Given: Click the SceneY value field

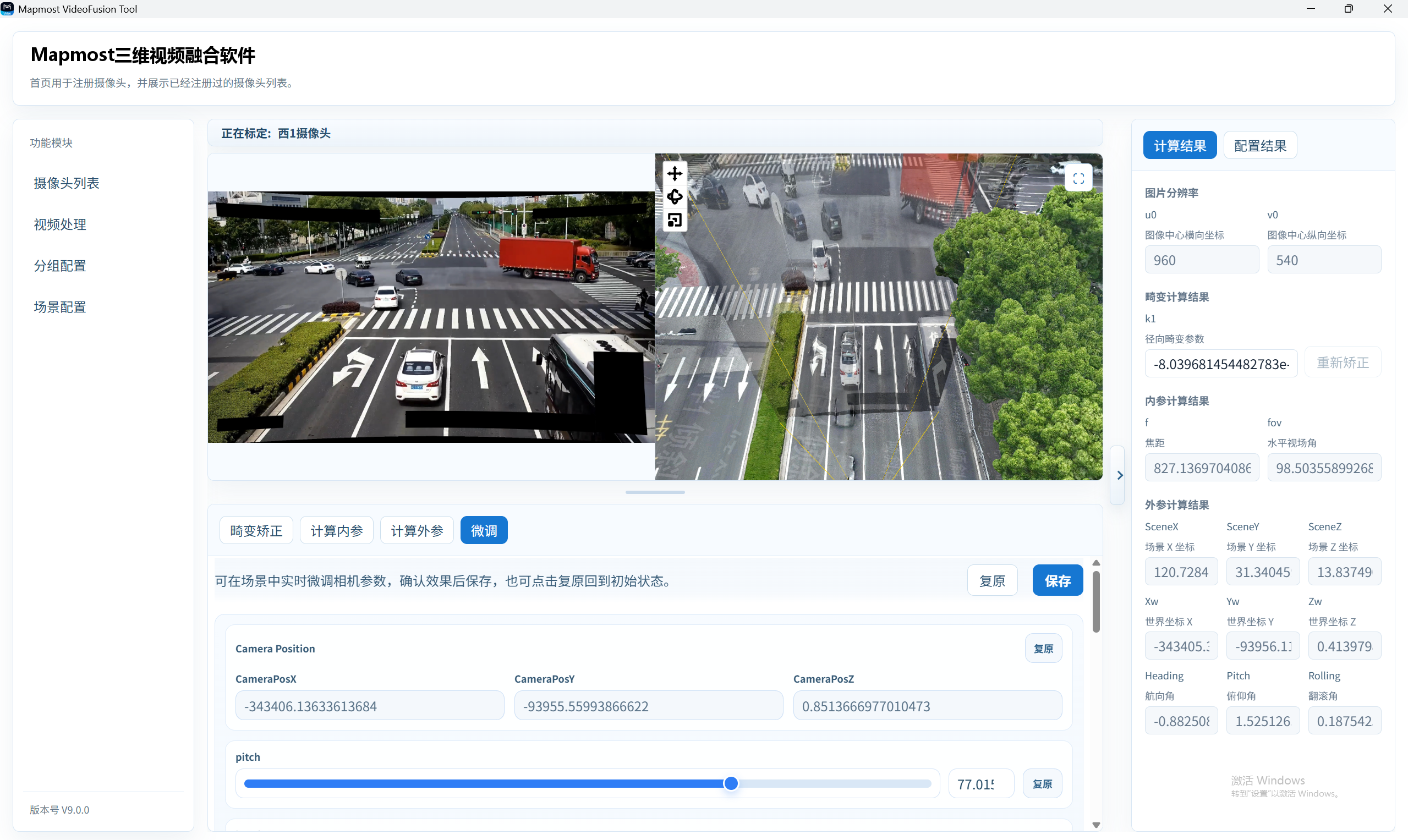Looking at the screenshot, I should pos(1263,572).
